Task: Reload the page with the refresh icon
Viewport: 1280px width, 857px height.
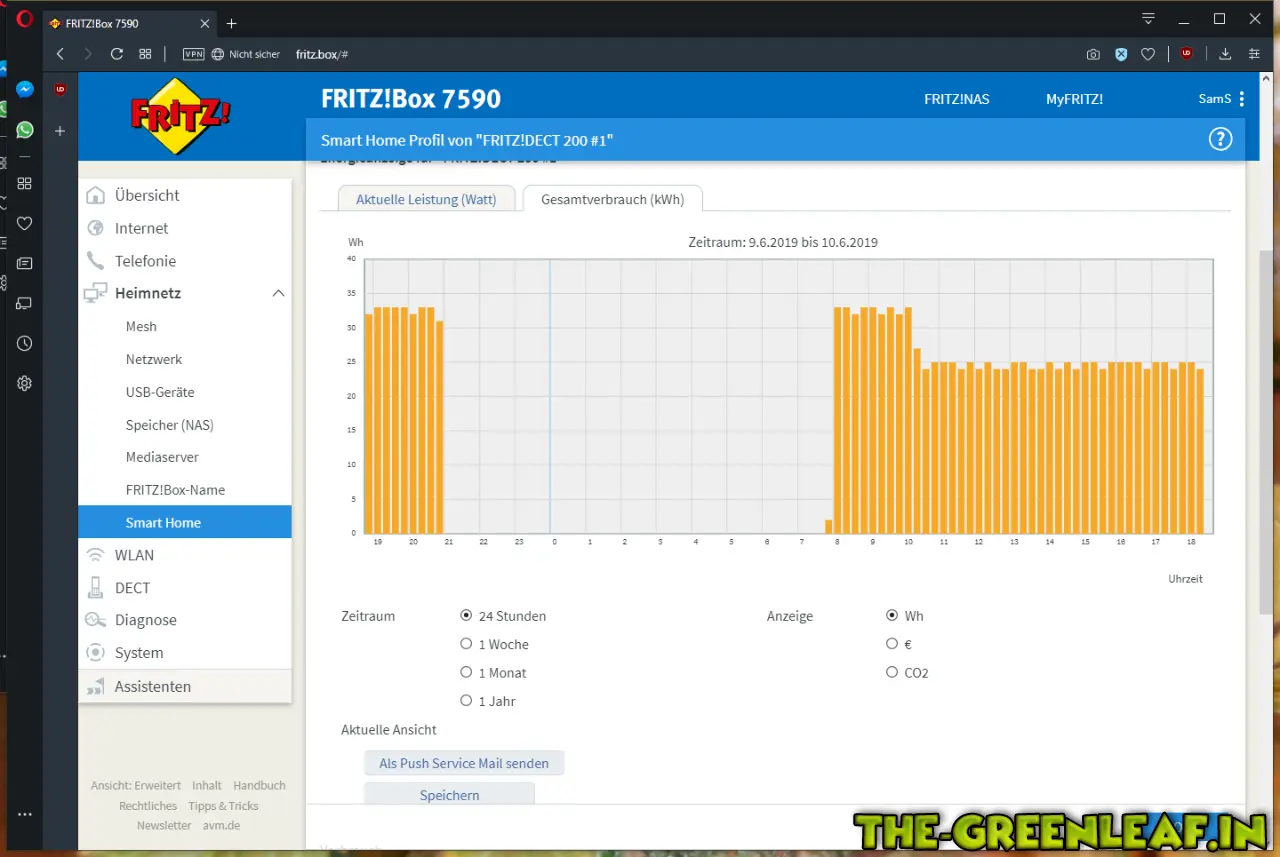Action: point(117,54)
